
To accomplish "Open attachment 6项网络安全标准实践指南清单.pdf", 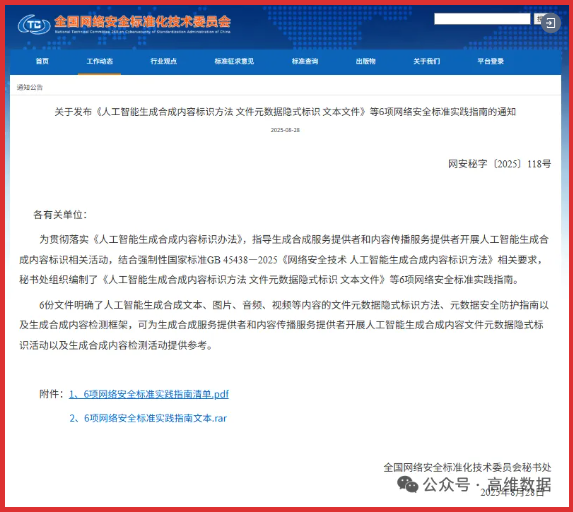I will click(149, 394).
